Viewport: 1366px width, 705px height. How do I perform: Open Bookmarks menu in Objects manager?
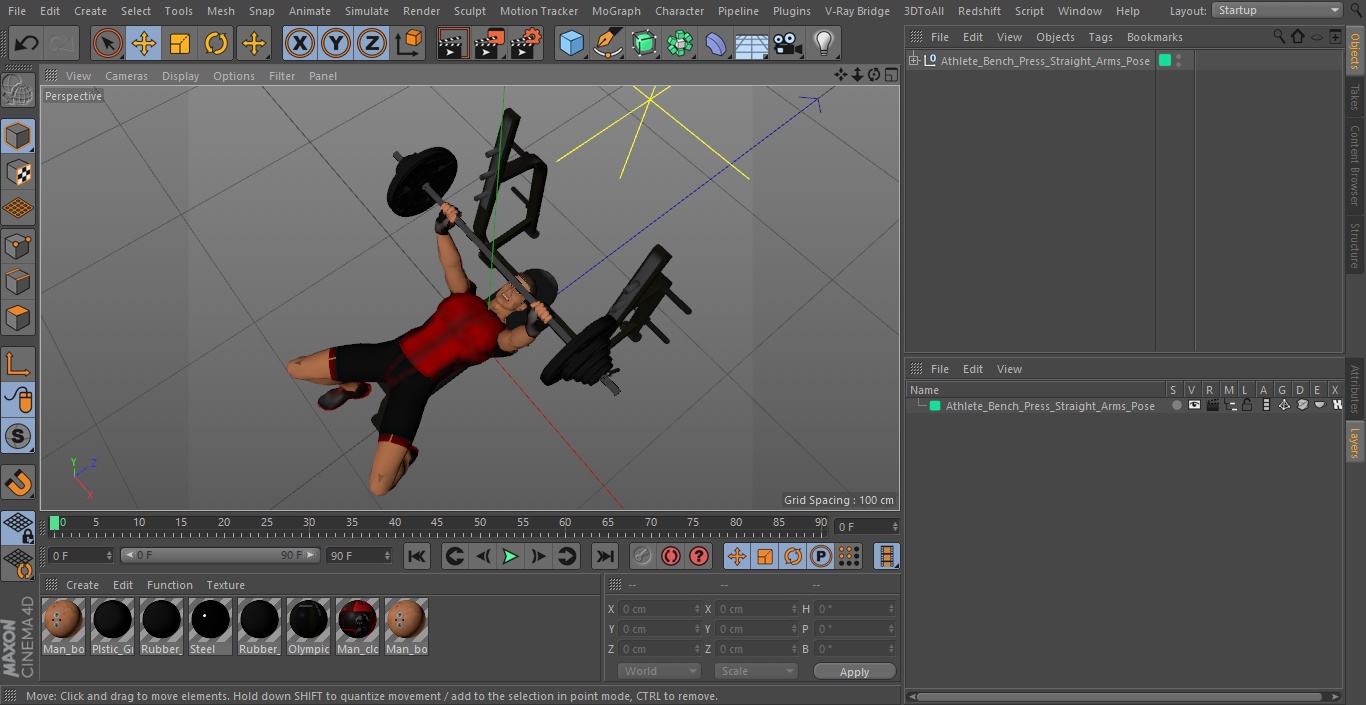click(1154, 37)
